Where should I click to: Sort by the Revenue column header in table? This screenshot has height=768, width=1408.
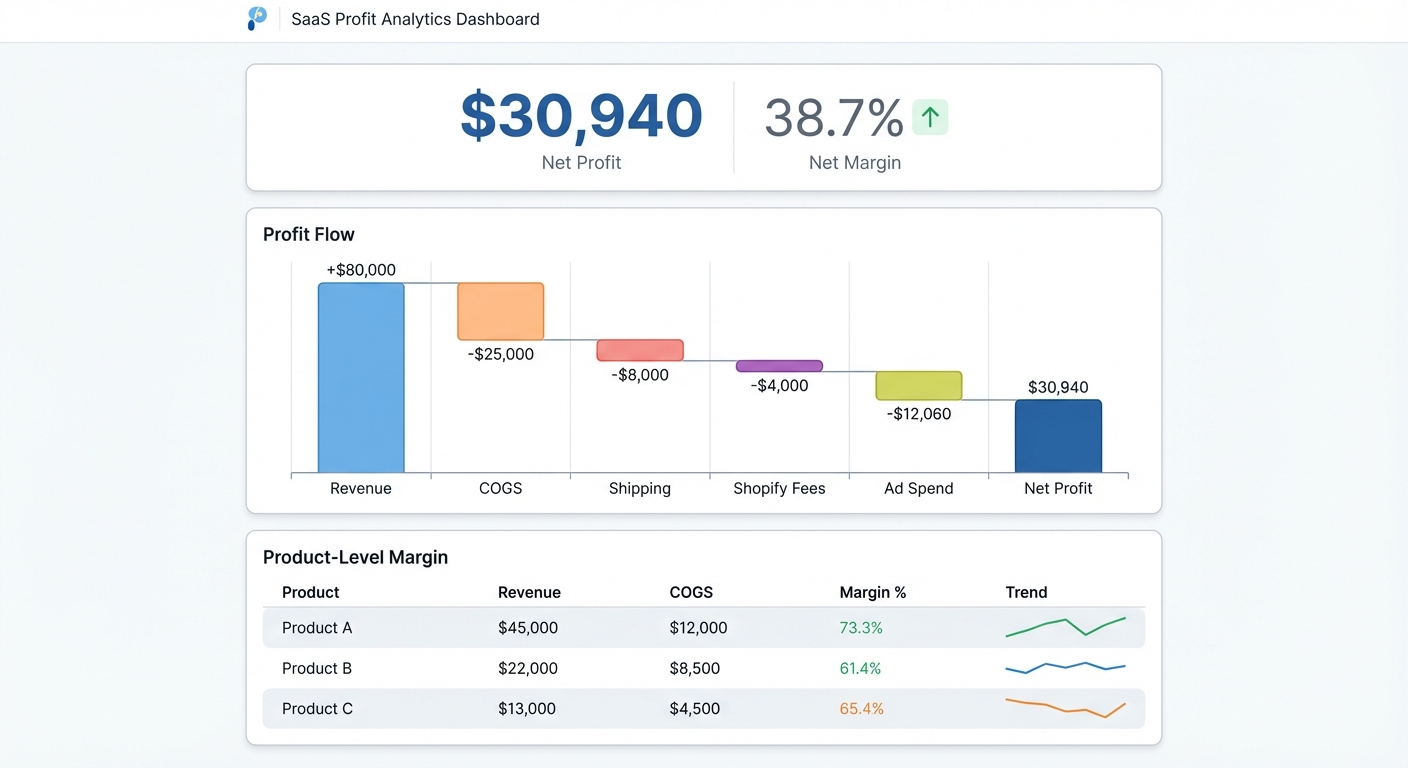529,592
